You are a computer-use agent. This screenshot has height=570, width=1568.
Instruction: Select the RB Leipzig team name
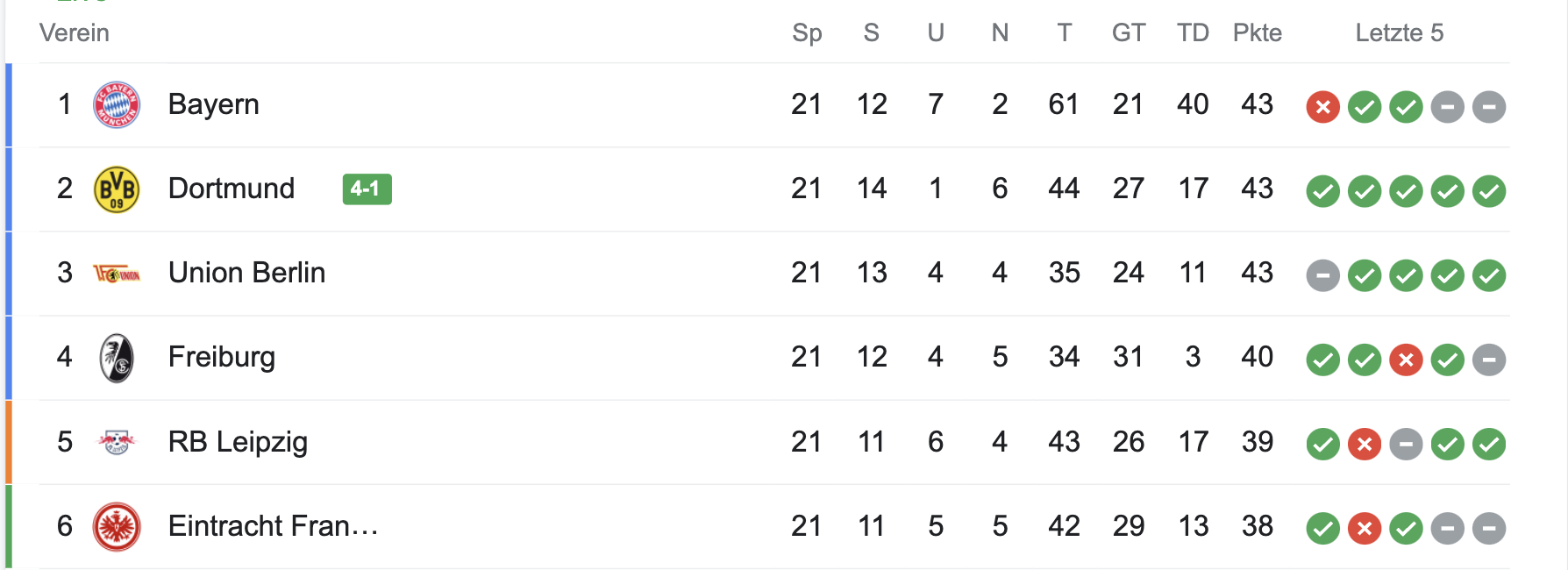pos(238,442)
